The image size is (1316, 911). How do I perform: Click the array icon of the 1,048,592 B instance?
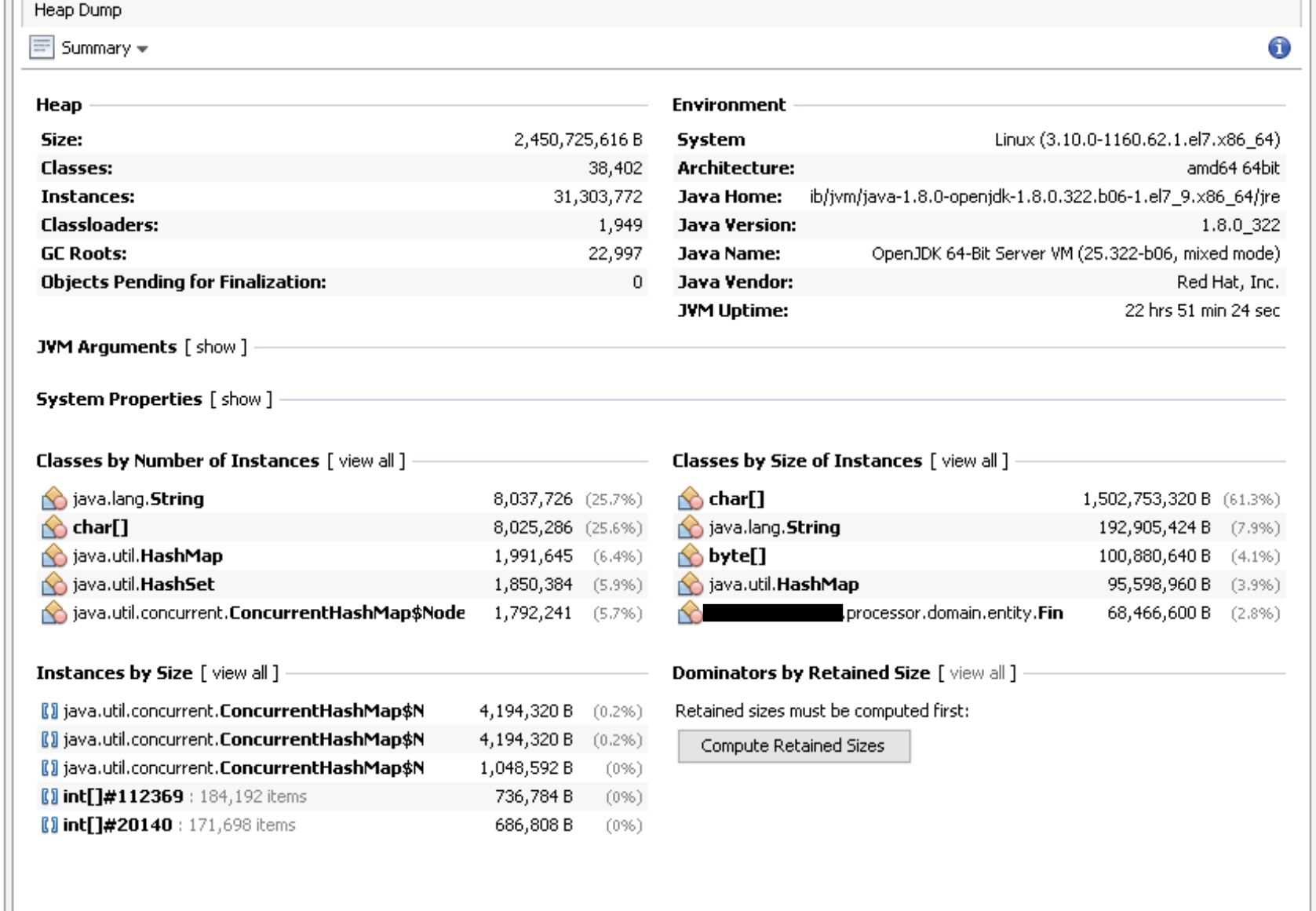pyautogui.click(x=49, y=768)
